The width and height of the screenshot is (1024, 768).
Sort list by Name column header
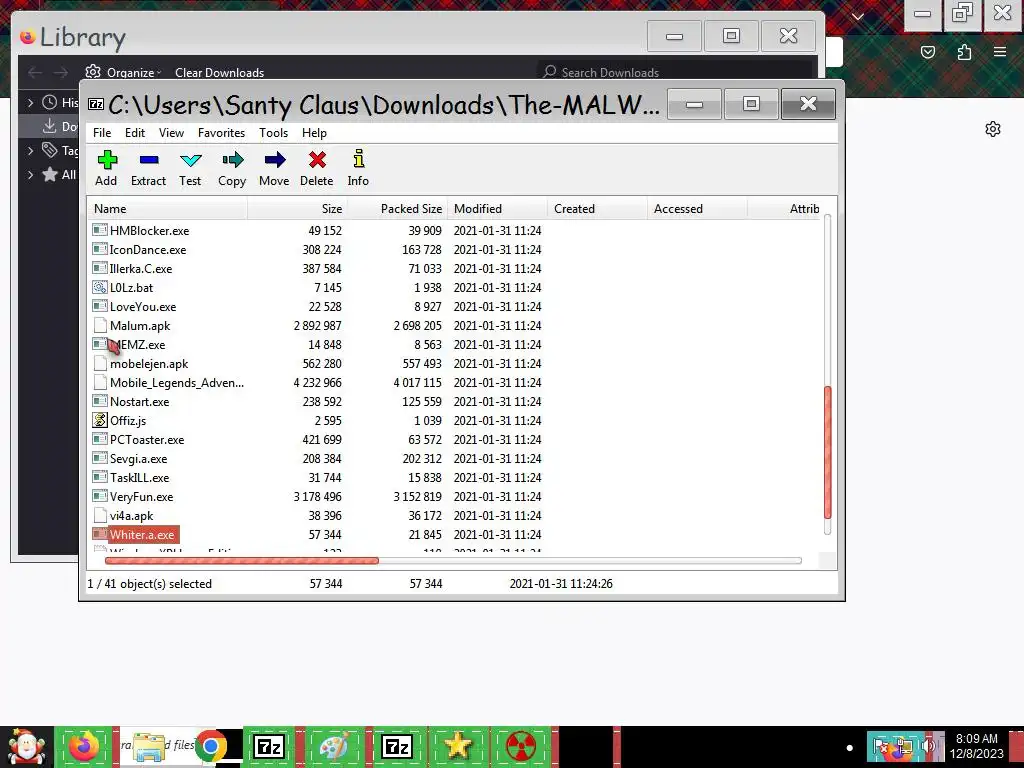(x=168, y=209)
